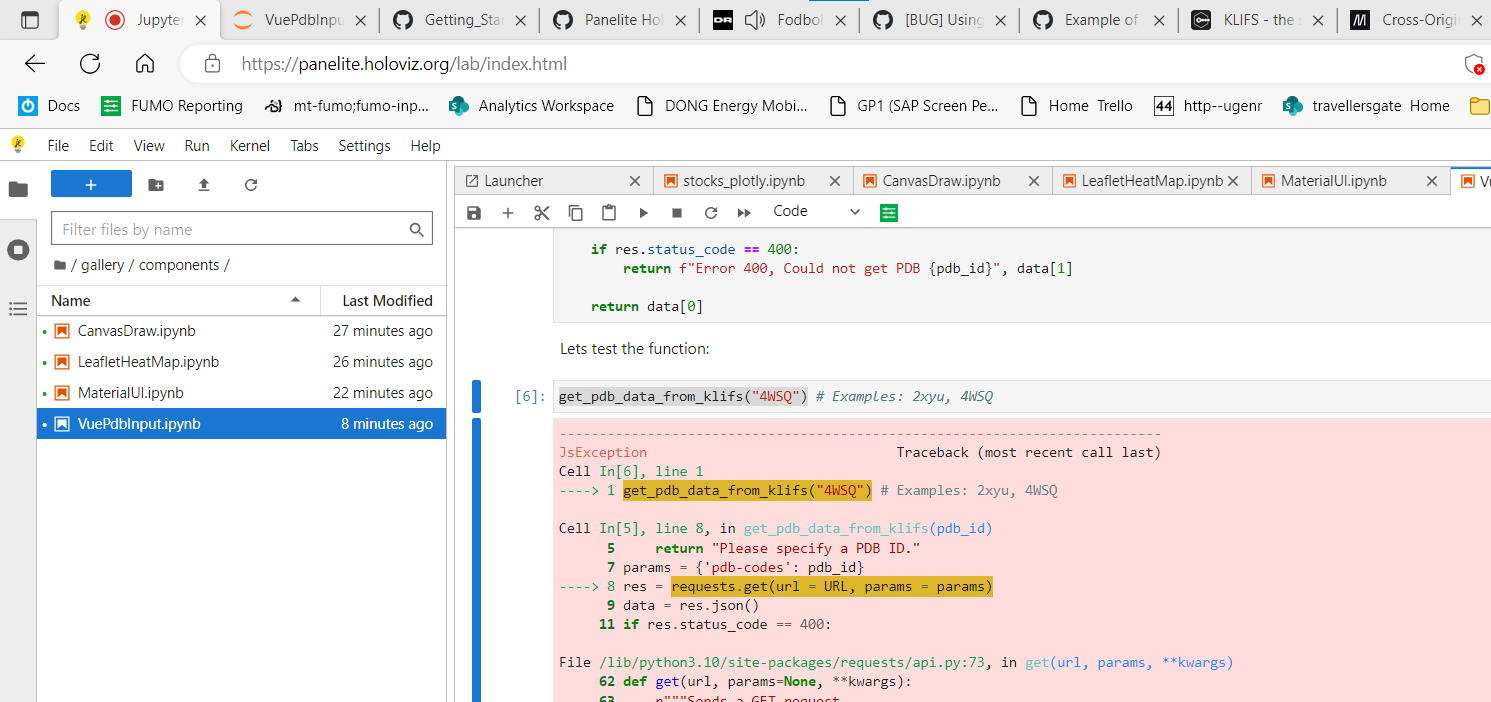Open the file browser sidebar folder icon
Image resolution: width=1491 pixels, height=702 pixels.
click(x=18, y=189)
